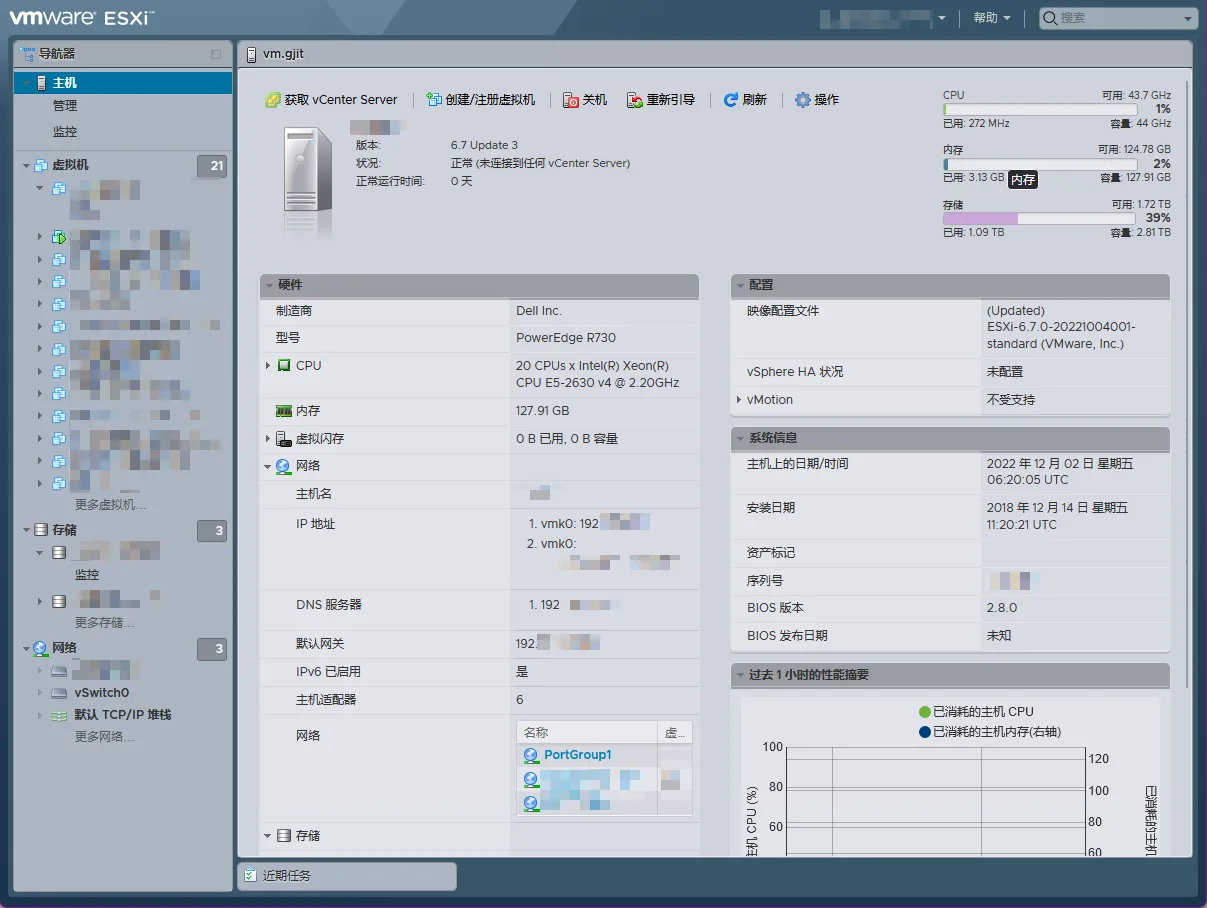Open the search field dropdown arrow
This screenshot has width=1207, height=908.
1188,18
